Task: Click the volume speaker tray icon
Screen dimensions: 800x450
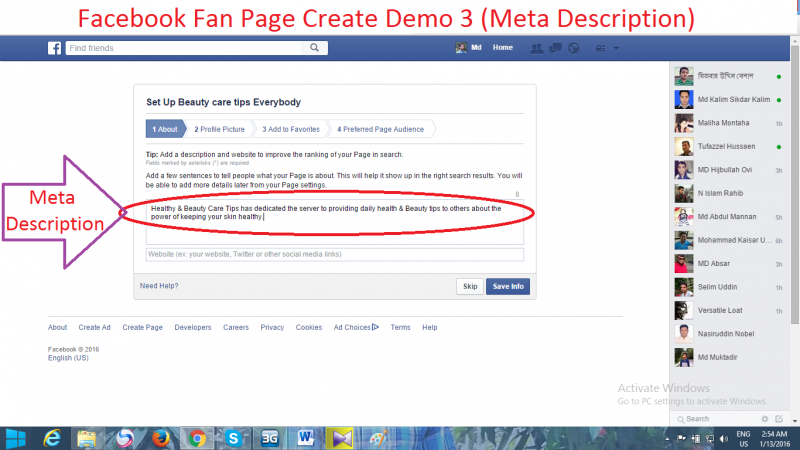Action: click(723, 439)
